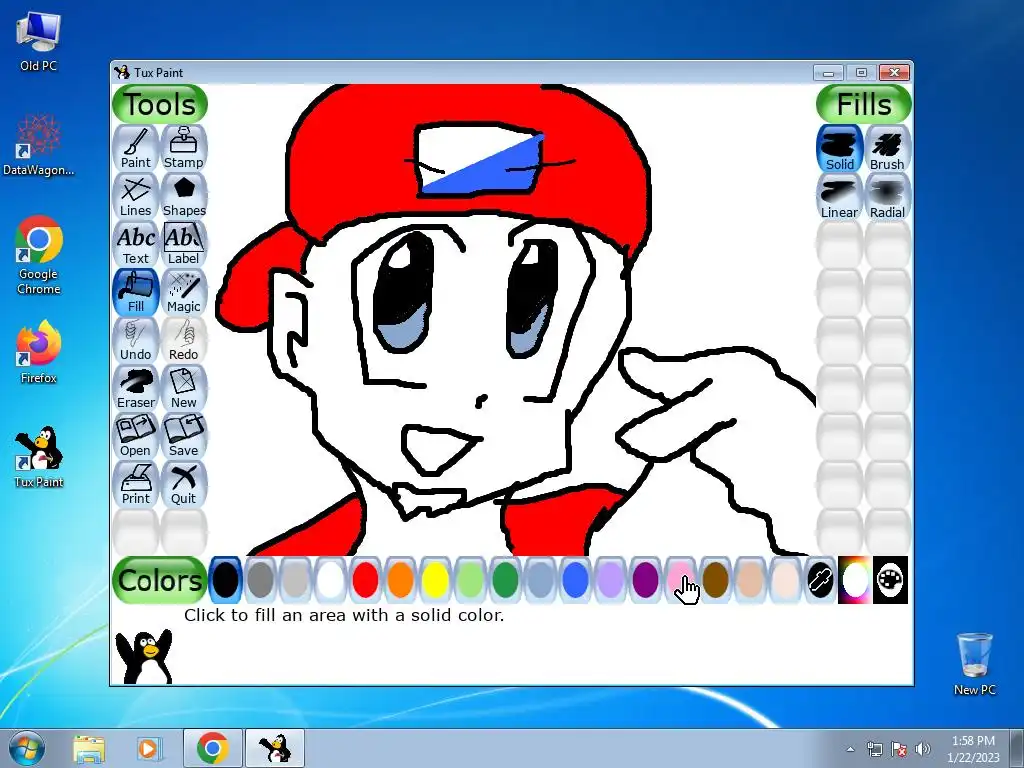The width and height of the screenshot is (1024, 768).
Task: Activate the Label tool
Action: point(184,244)
